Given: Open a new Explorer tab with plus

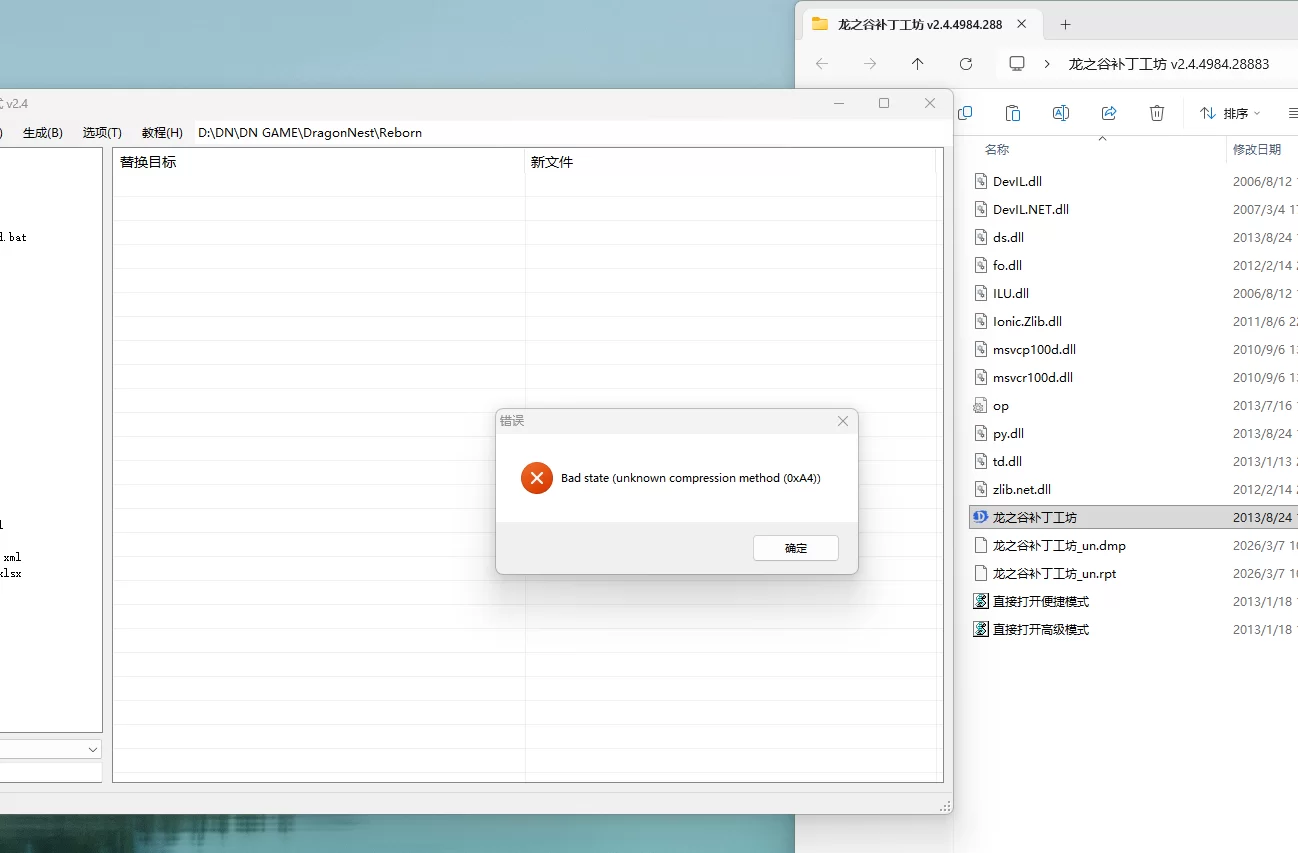Looking at the screenshot, I should [x=1065, y=24].
